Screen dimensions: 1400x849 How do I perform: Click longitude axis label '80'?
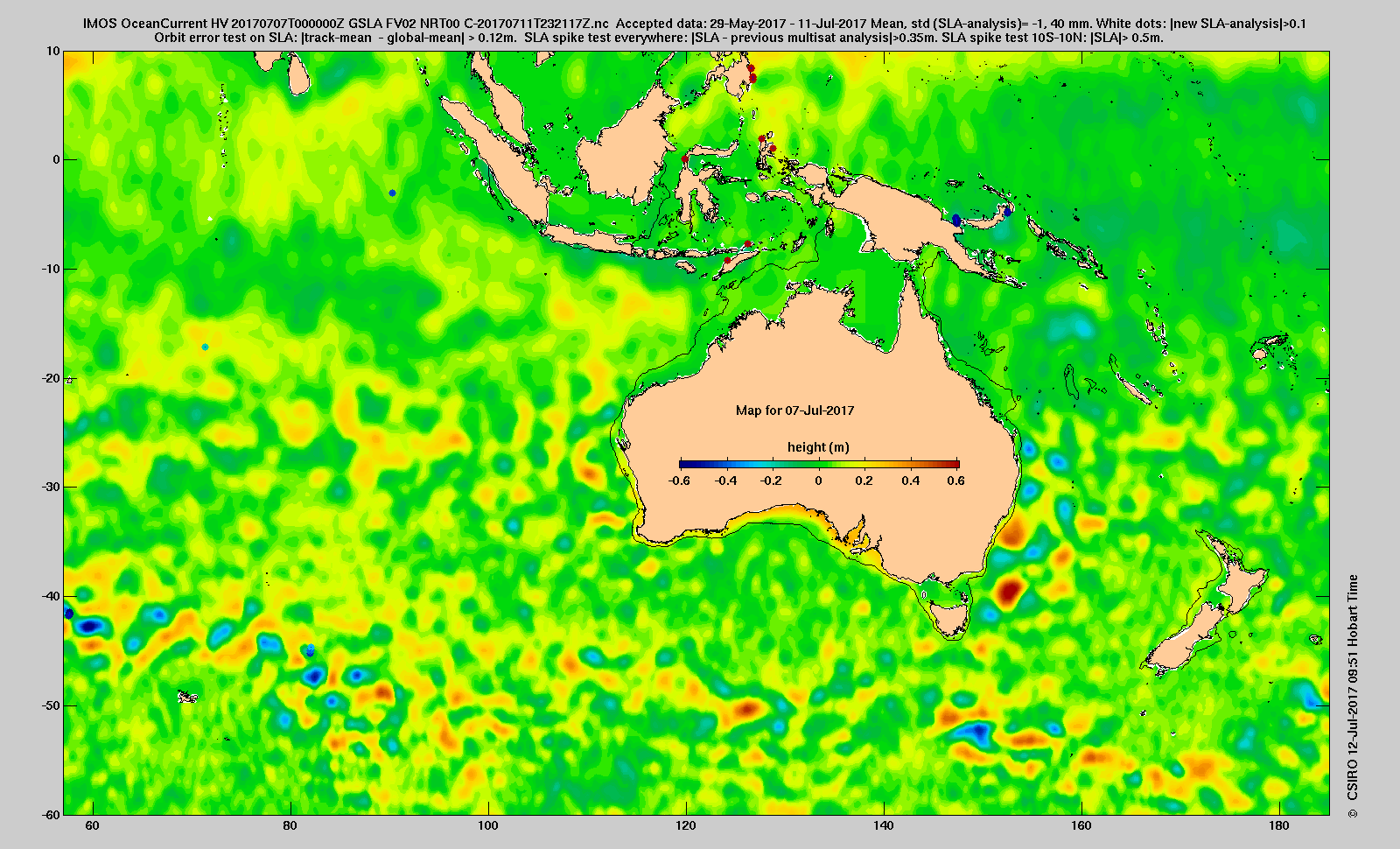point(290,826)
